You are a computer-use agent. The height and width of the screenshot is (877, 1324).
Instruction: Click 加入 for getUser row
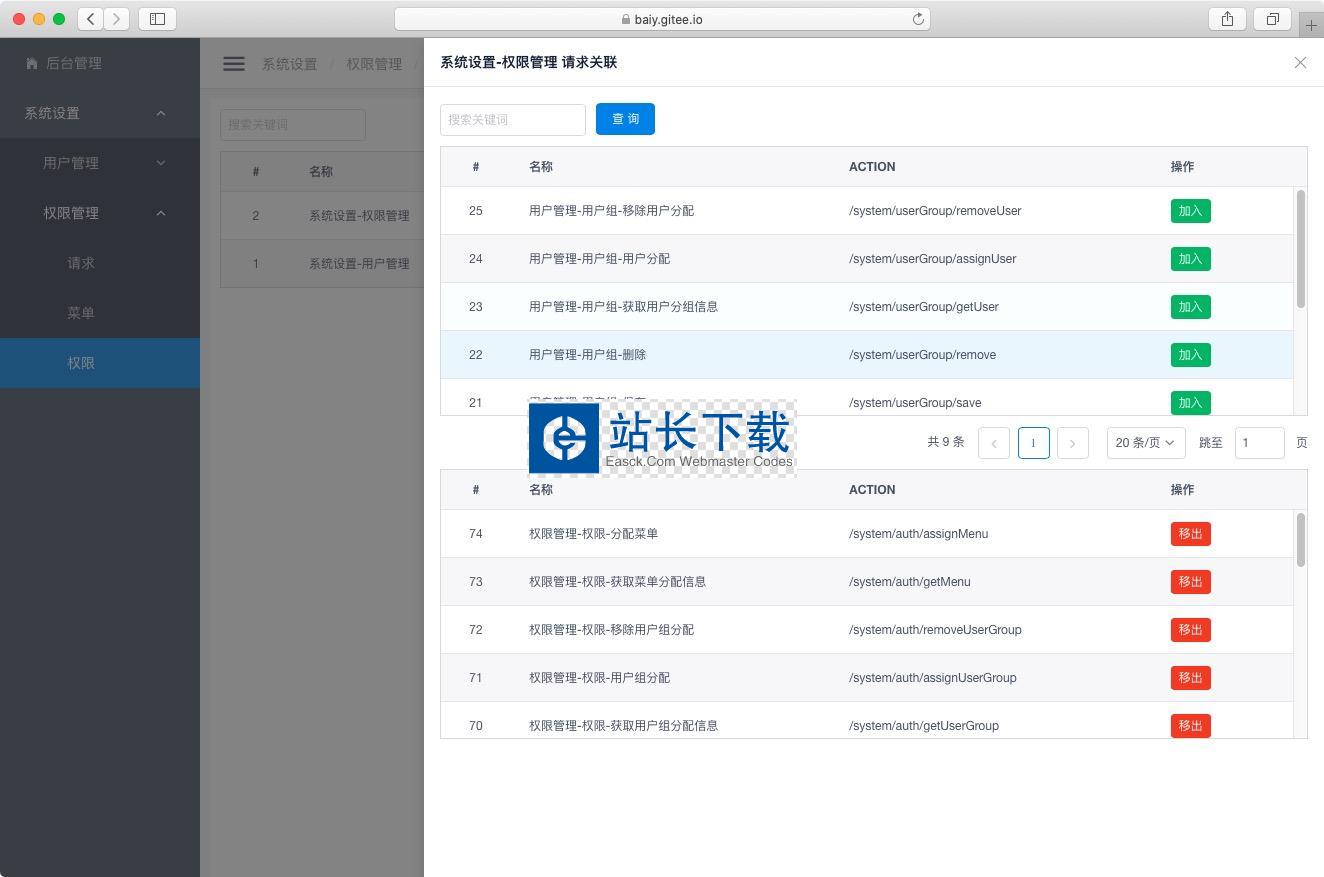tap(1190, 307)
